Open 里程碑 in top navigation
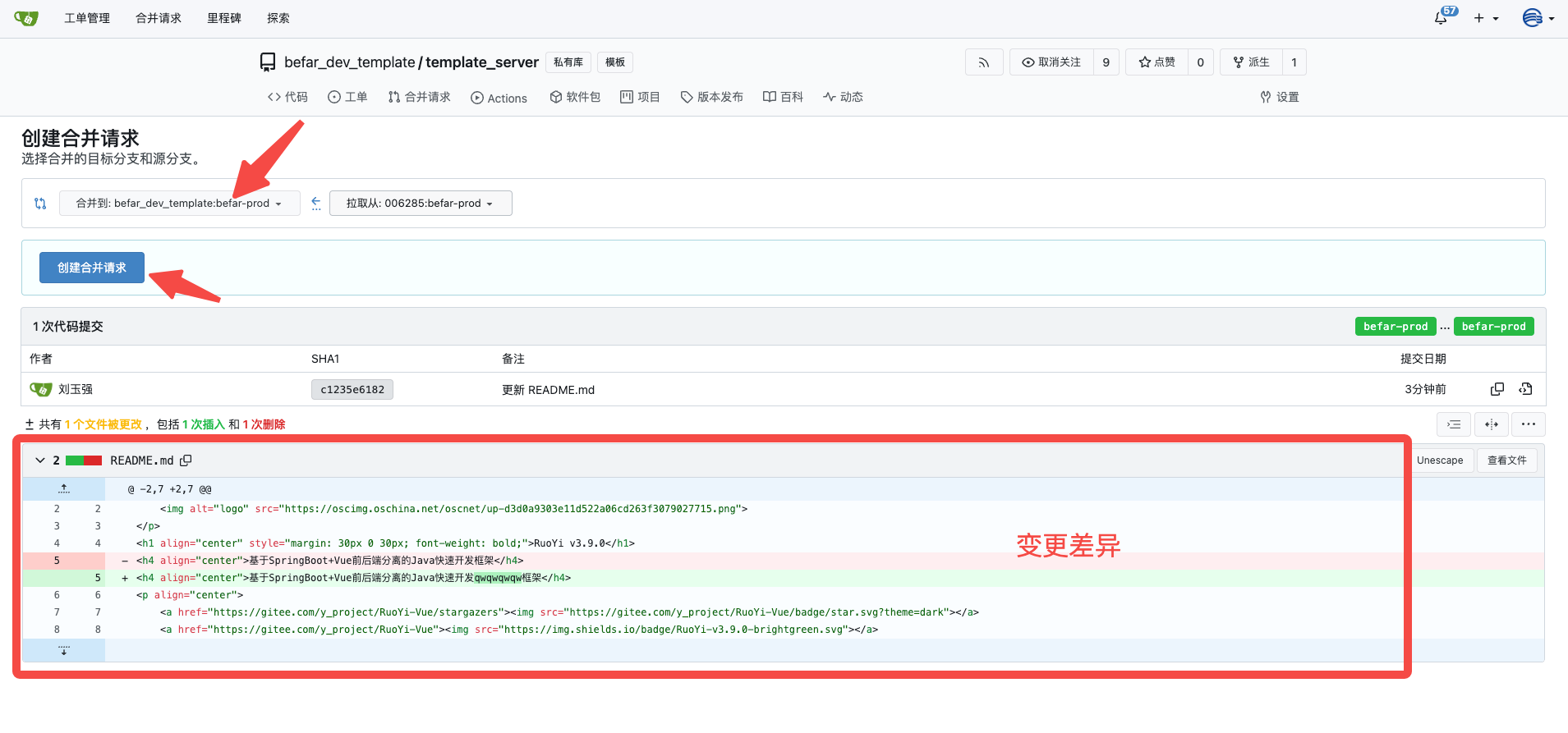Image resolution: width=1568 pixels, height=733 pixels. pos(224,18)
